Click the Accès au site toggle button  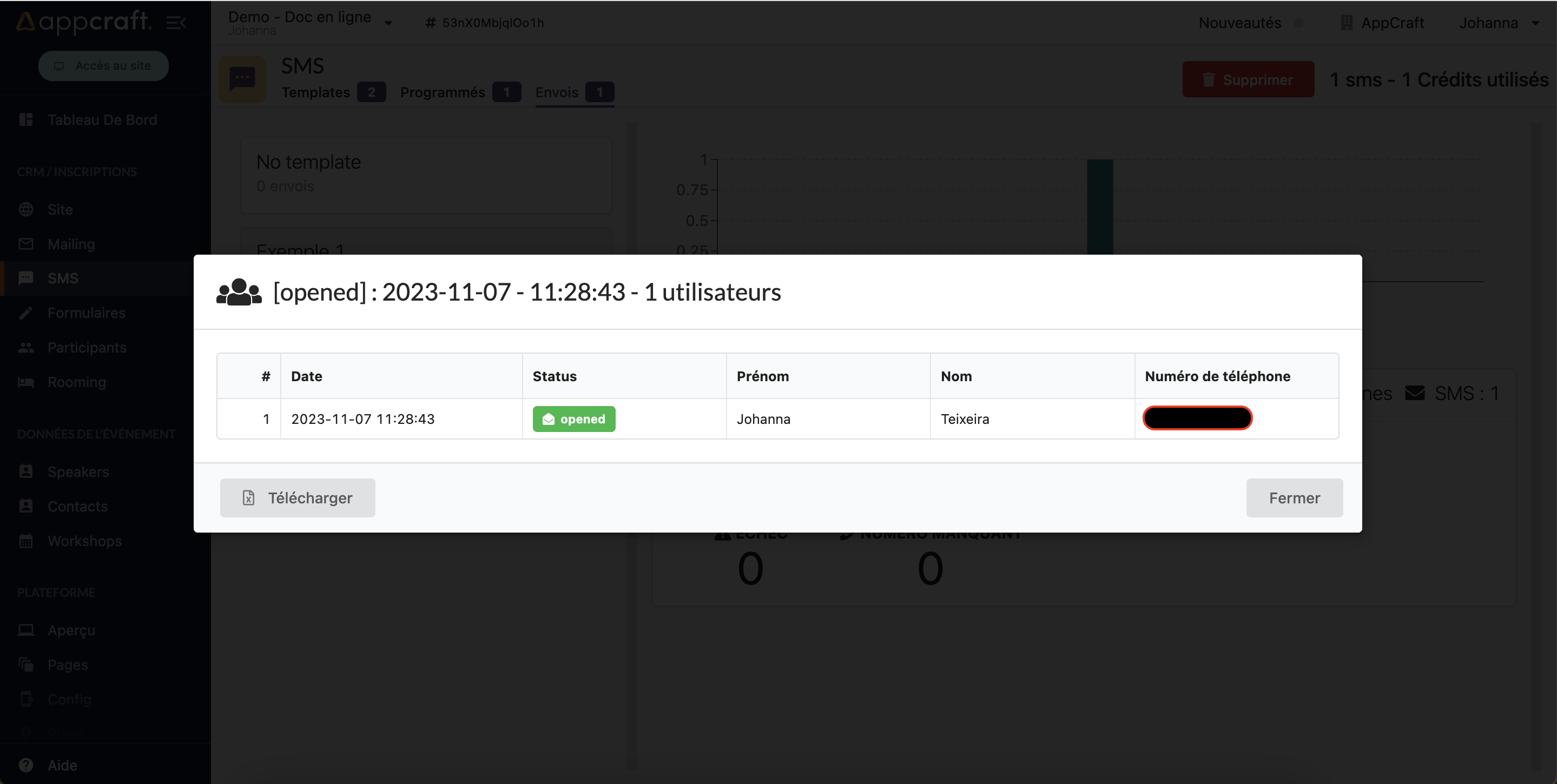pos(104,65)
